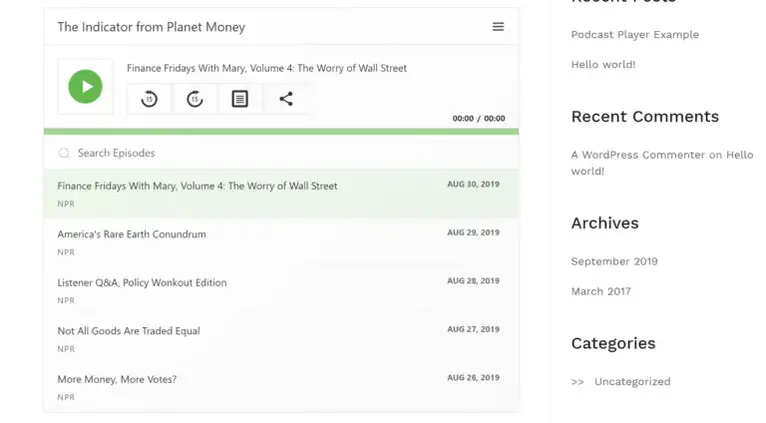766x423 pixels.
Task: Open the share options icon
Action: (x=286, y=99)
